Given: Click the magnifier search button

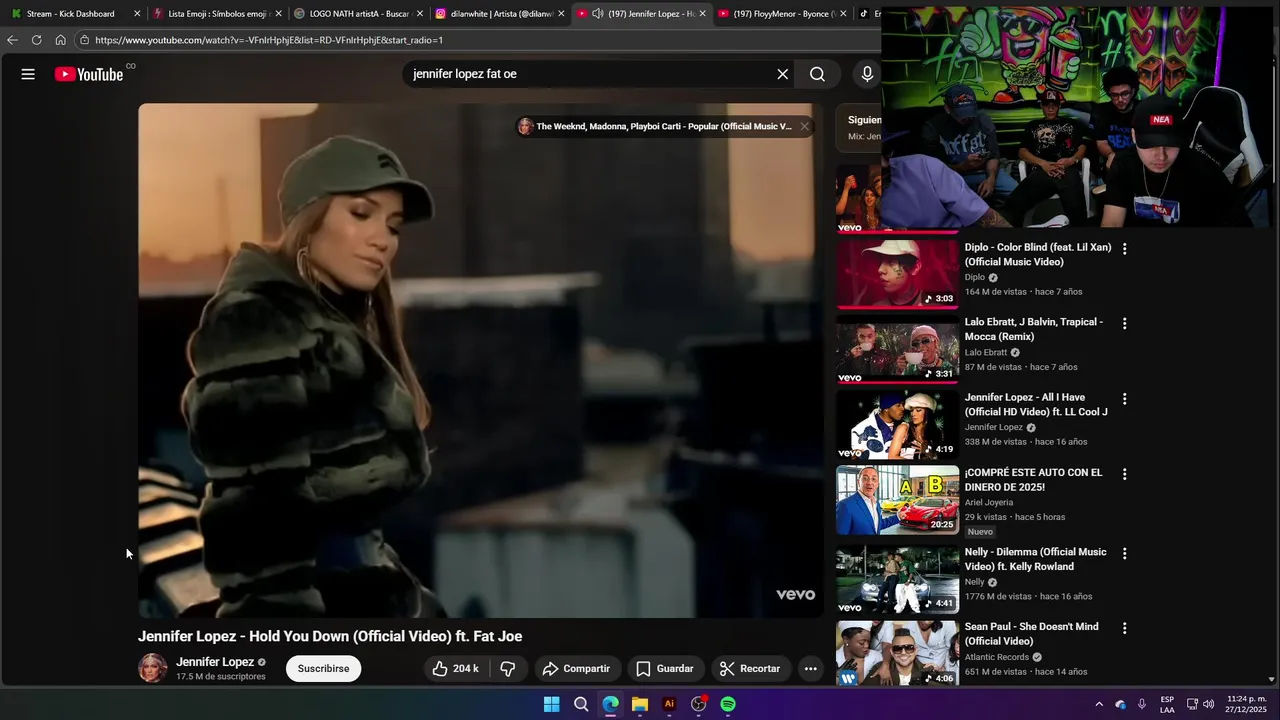Looking at the screenshot, I should [x=817, y=74].
